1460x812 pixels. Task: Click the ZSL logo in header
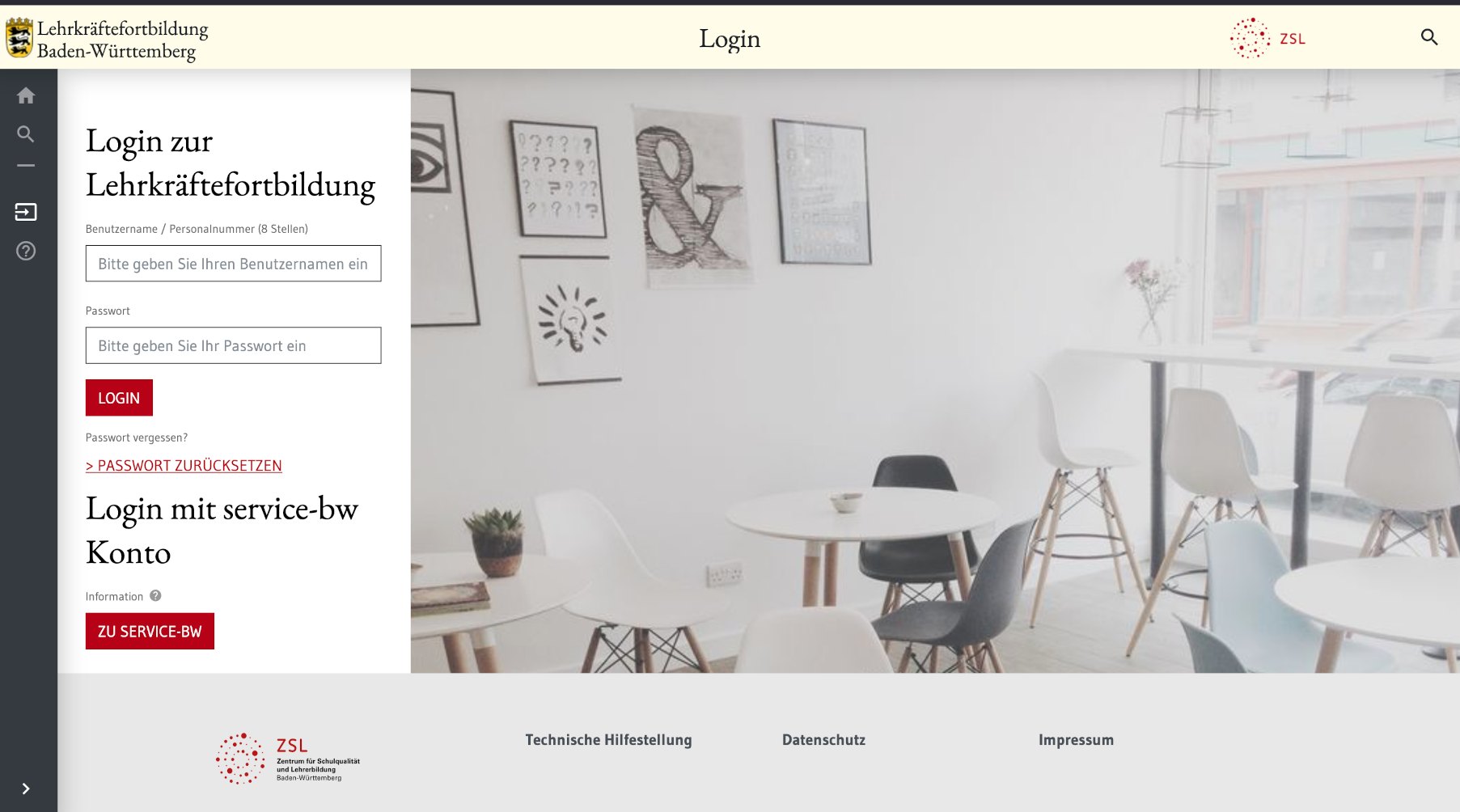point(1267,38)
